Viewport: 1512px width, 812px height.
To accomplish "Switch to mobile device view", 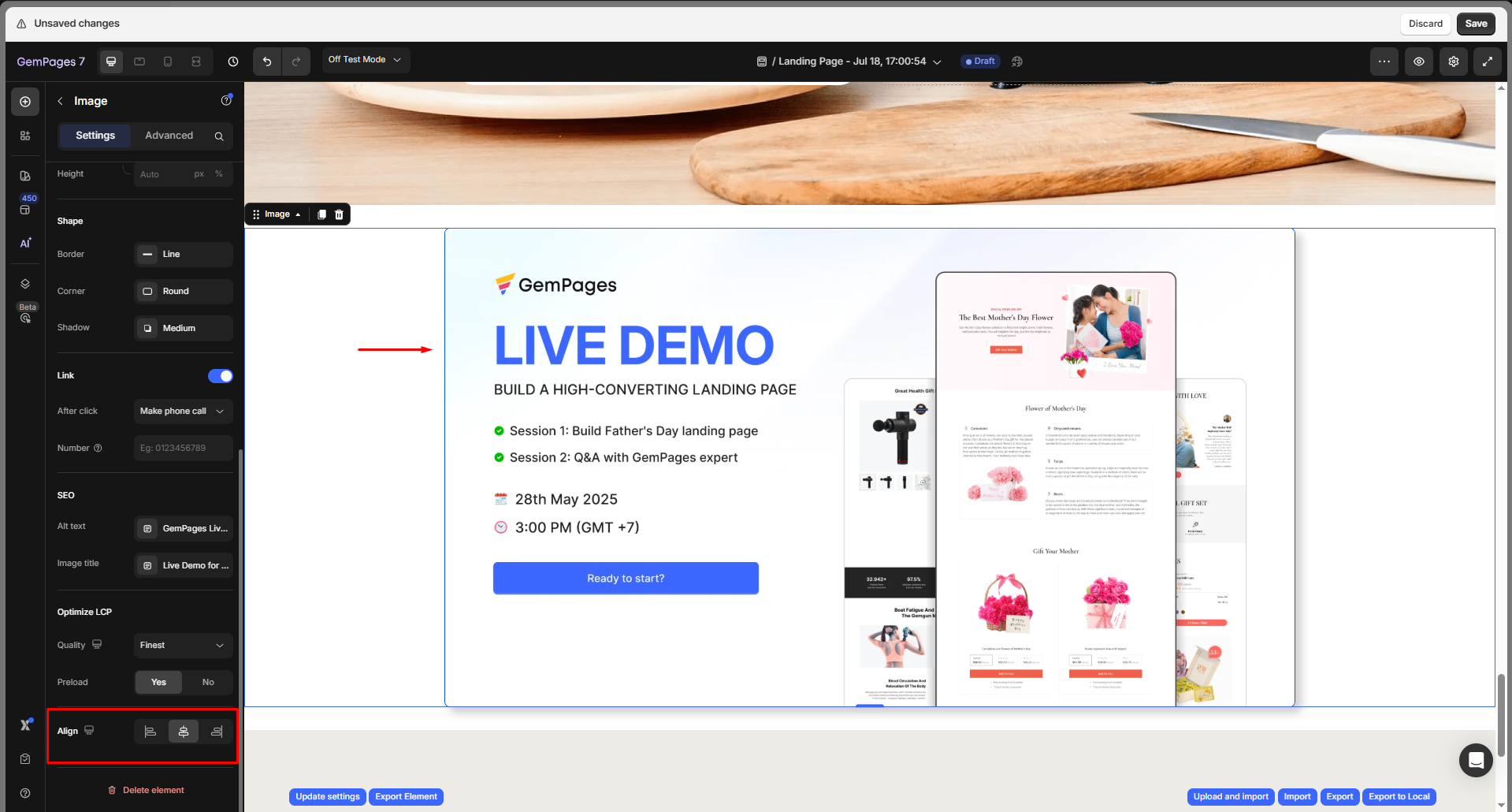I will pyautogui.click(x=168, y=61).
